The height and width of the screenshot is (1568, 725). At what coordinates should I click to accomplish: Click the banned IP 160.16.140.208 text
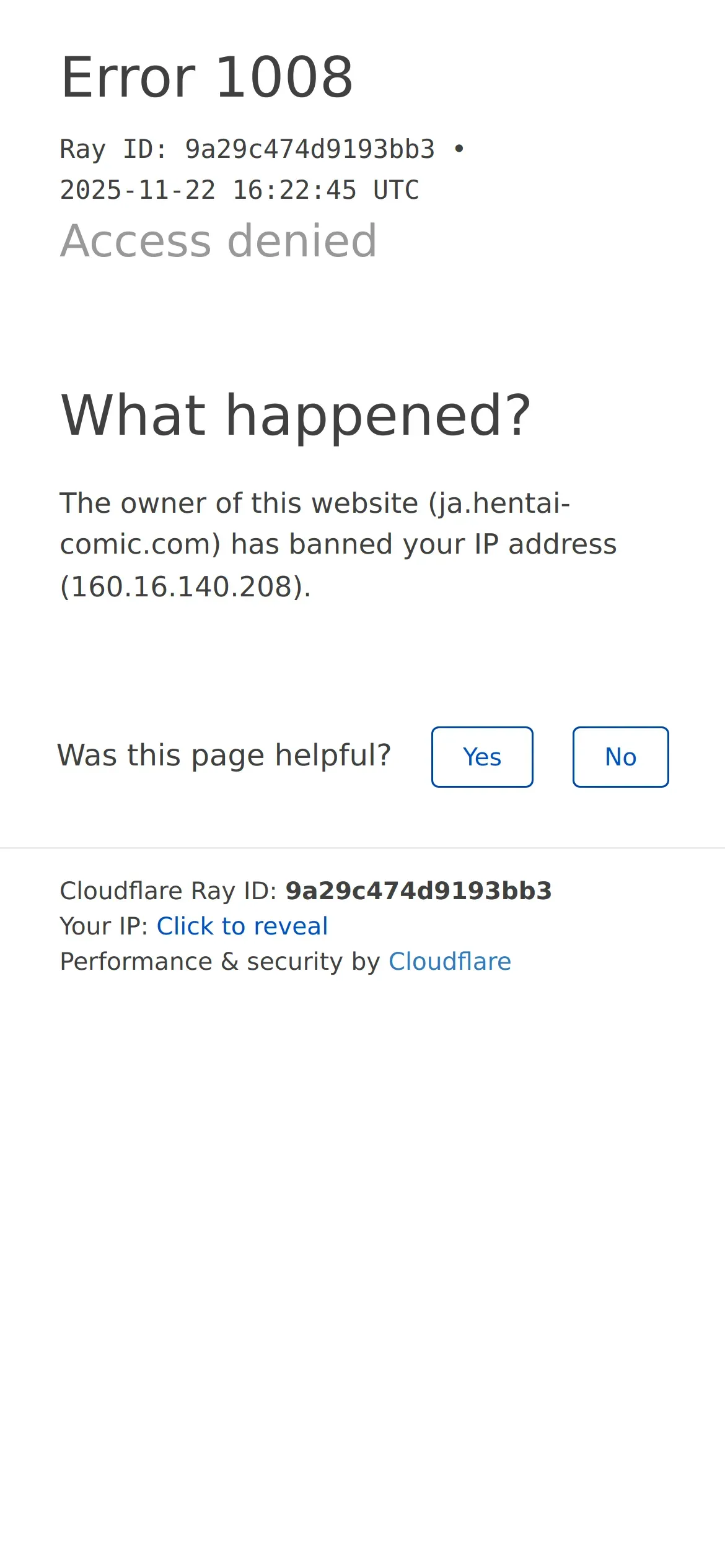click(182, 586)
